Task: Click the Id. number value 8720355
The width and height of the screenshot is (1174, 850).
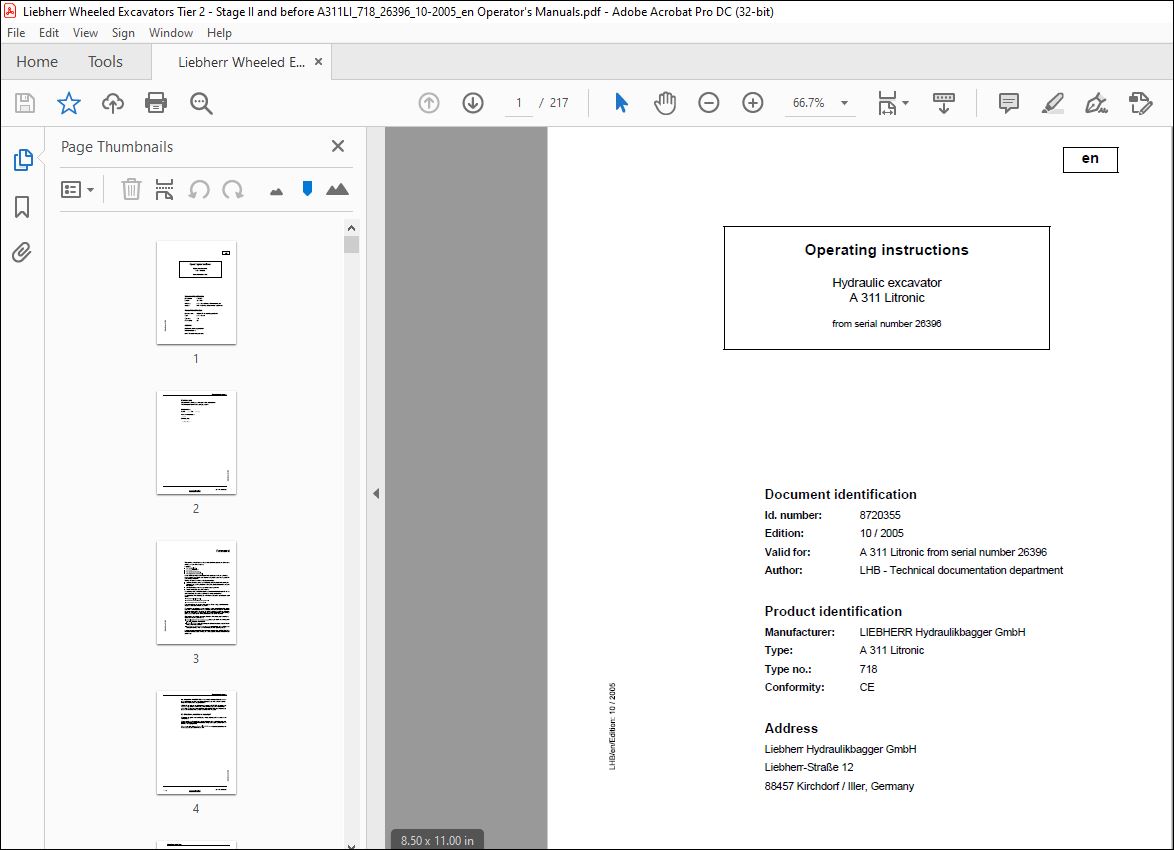Action: (x=880, y=515)
